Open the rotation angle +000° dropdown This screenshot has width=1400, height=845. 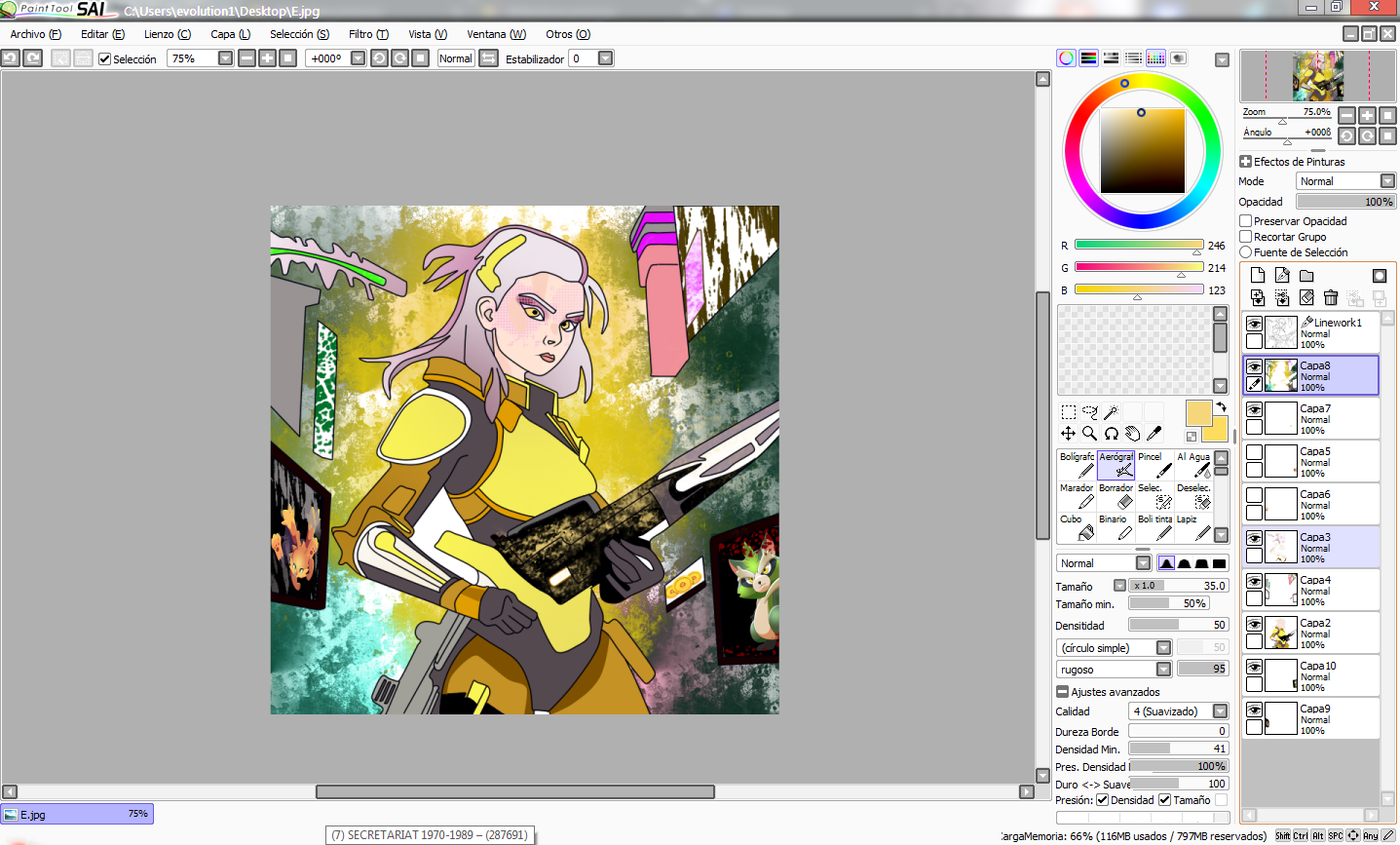pyautogui.click(x=358, y=58)
